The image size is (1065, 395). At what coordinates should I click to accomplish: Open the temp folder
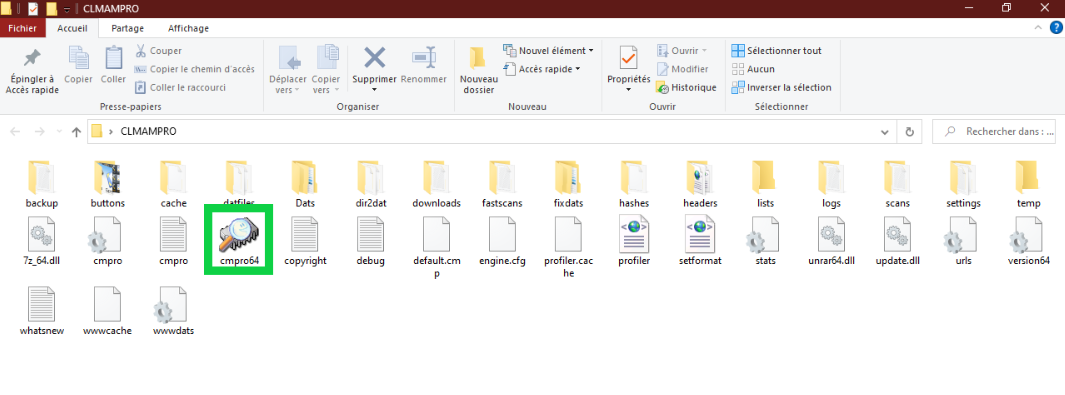point(1029,185)
